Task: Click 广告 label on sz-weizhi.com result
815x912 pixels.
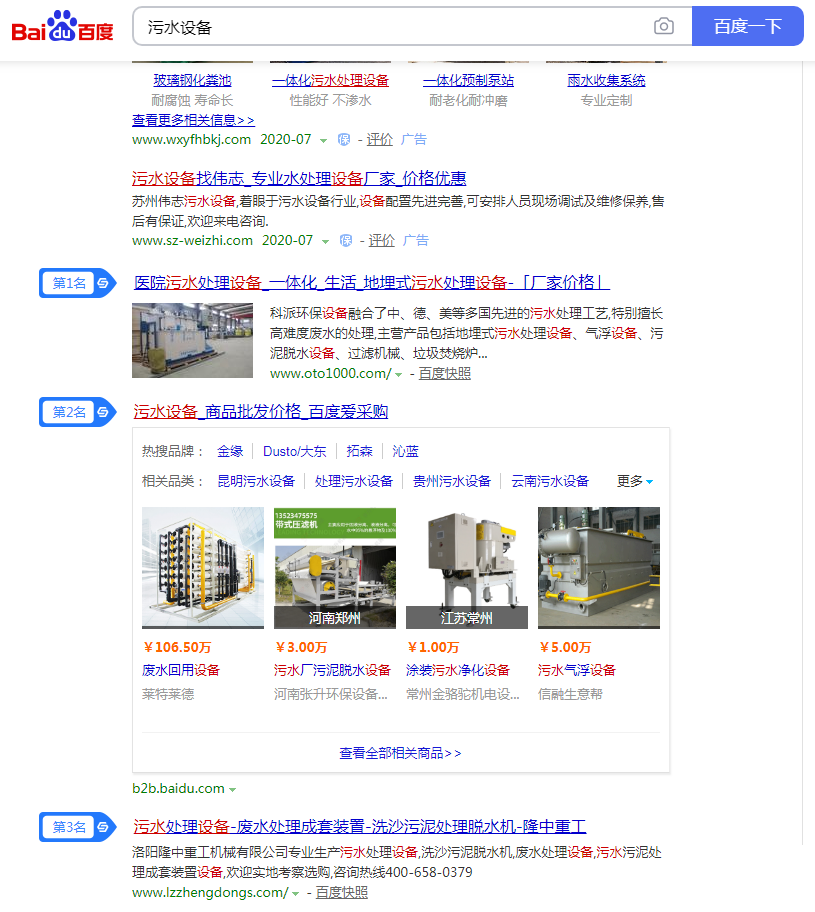Action: pyautogui.click(x=416, y=241)
